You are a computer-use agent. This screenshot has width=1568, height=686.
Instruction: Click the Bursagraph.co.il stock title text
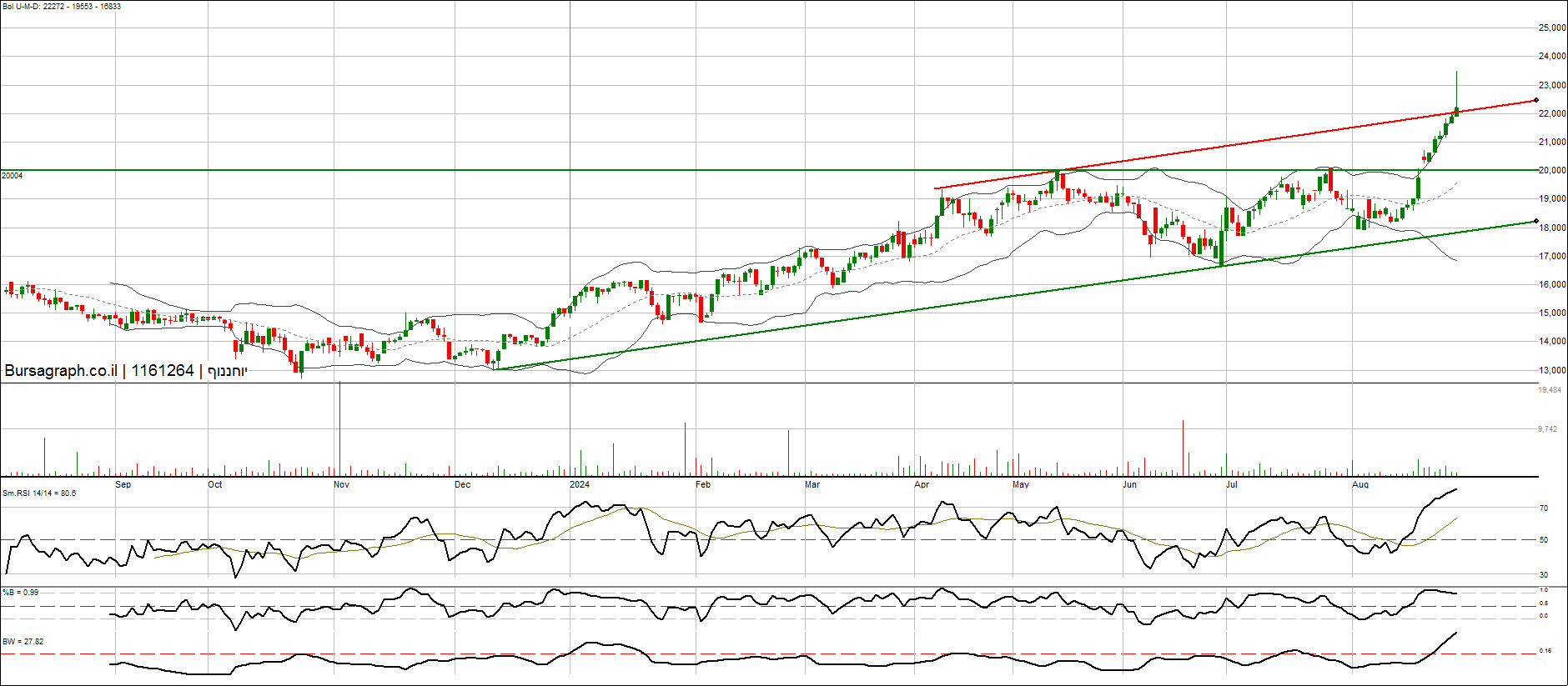[125, 371]
